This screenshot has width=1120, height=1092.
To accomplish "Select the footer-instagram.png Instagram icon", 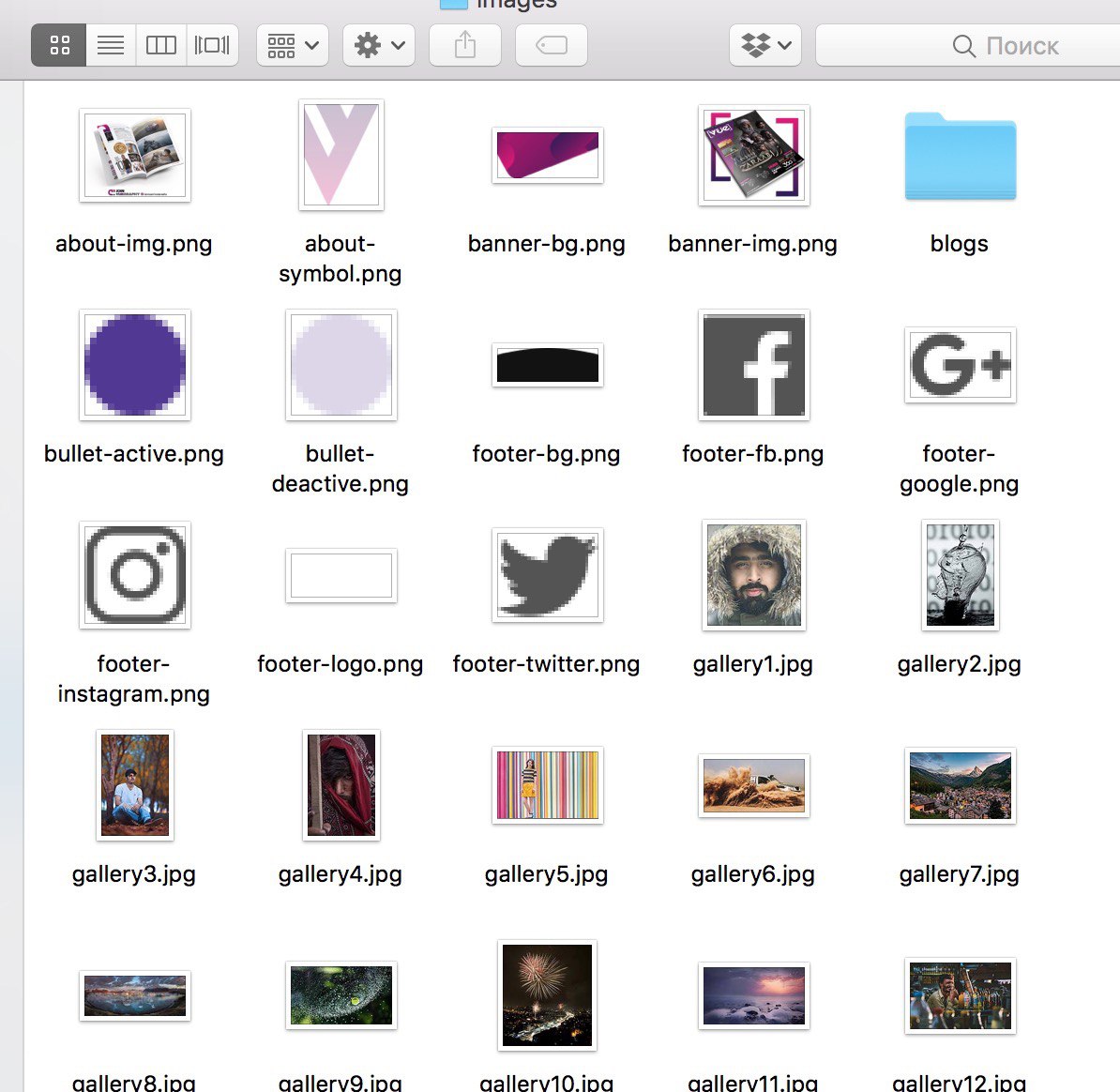I will pyautogui.click(x=135, y=575).
